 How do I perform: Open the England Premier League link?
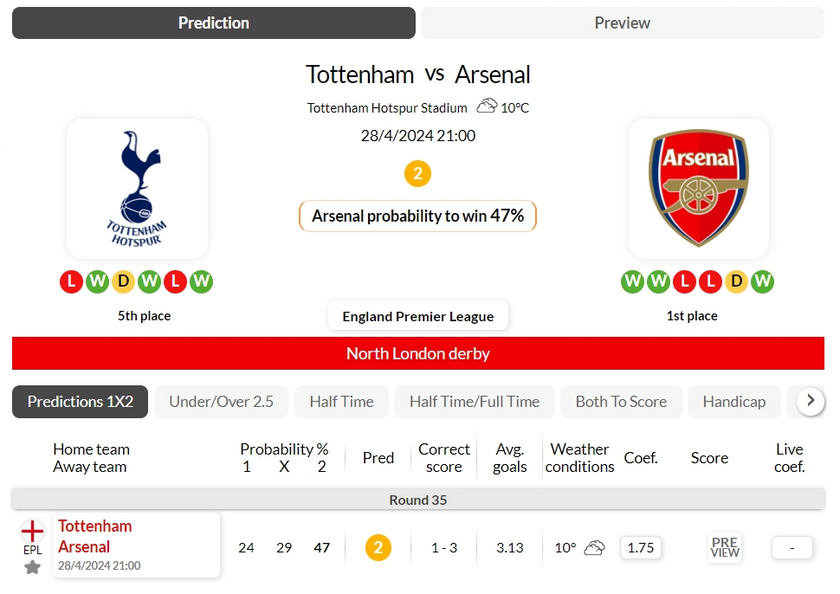418,316
